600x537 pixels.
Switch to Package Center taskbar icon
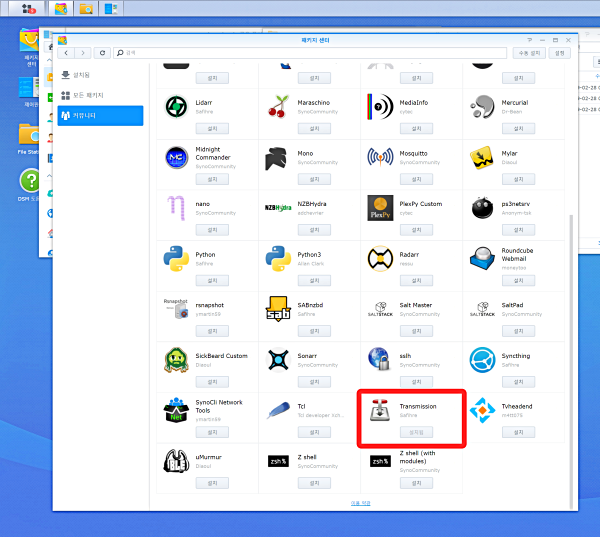(x=61, y=8)
